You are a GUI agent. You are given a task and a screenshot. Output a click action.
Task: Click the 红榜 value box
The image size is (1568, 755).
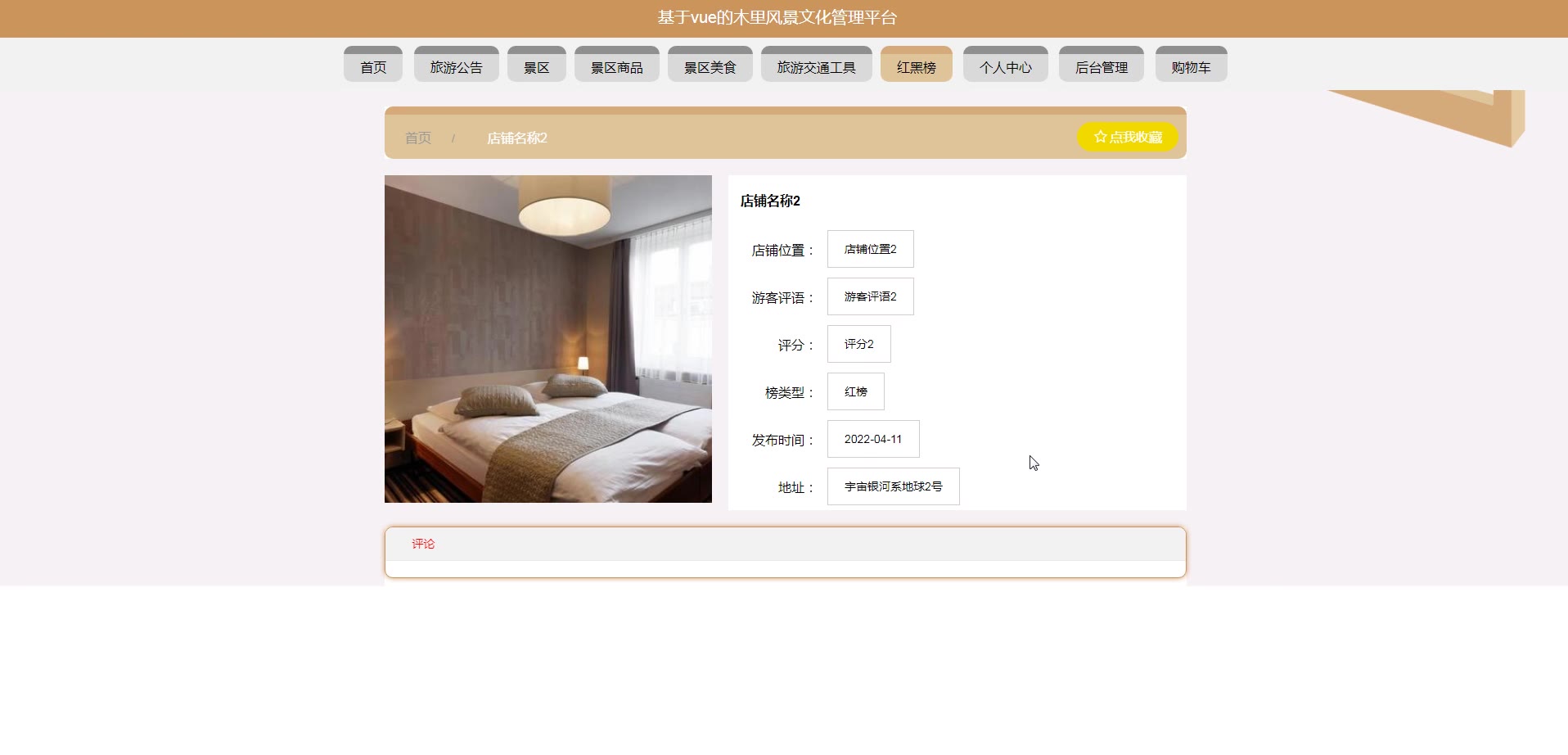click(855, 391)
